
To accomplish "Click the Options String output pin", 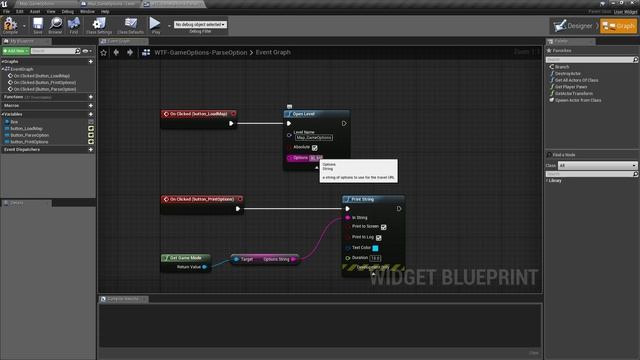I will click(293, 259).
